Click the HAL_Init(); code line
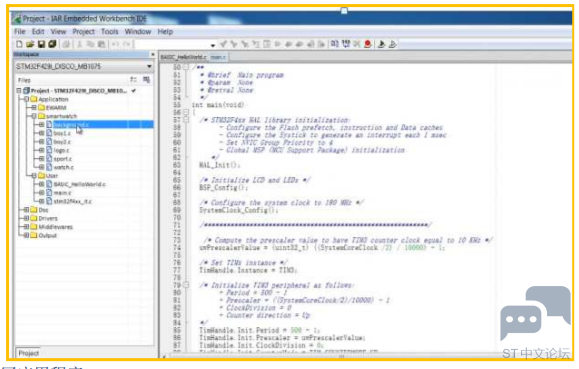Screen dimensions: 579x369 click(219, 165)
